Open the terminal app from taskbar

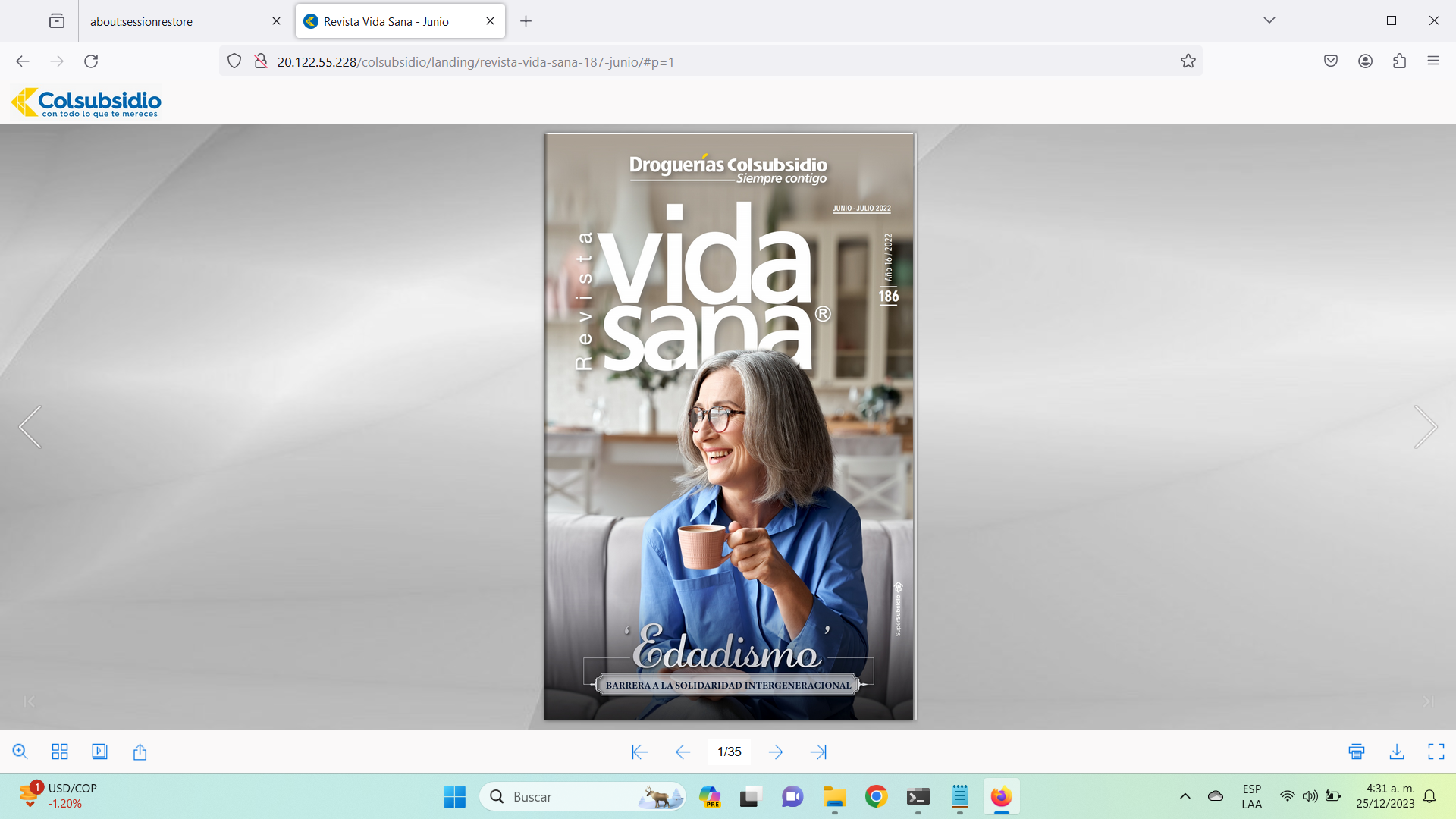click(918, 797)
